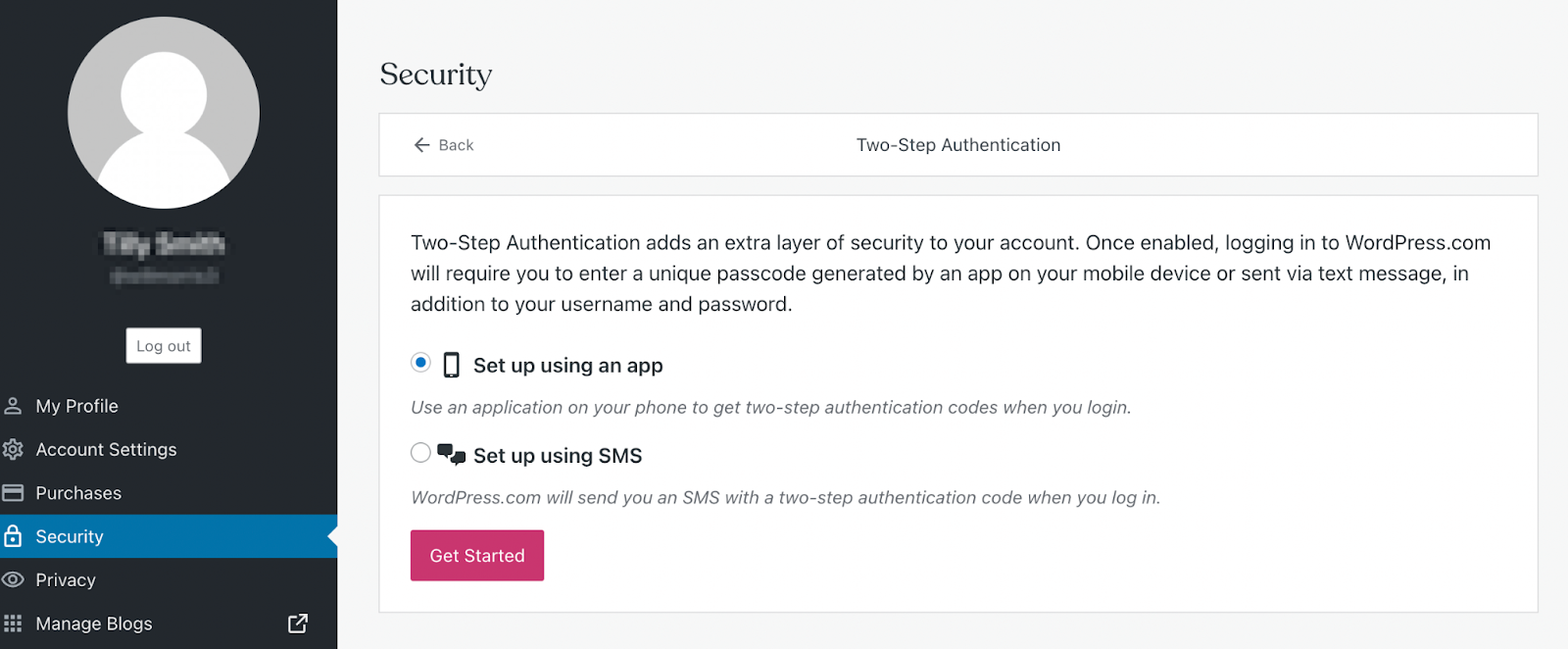Viewport: 1568px width, 649px height.
Task: Switch to Account Settings in sidebar
Action: click(106, 449)
